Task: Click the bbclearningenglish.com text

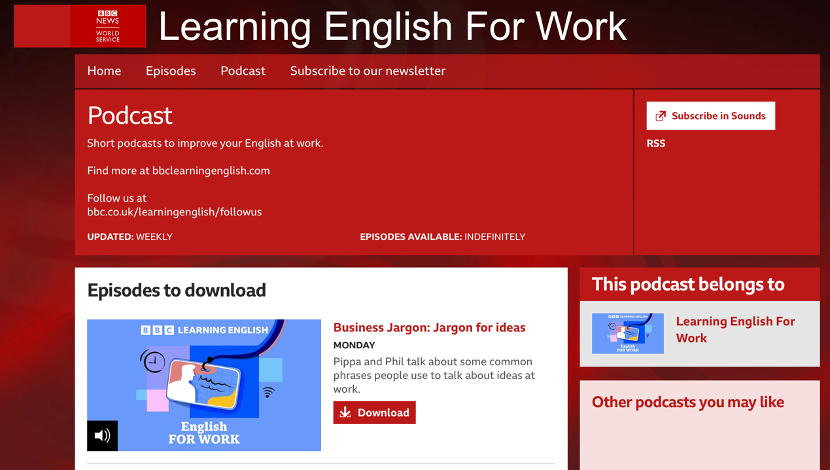Action: tap(211, 170)
